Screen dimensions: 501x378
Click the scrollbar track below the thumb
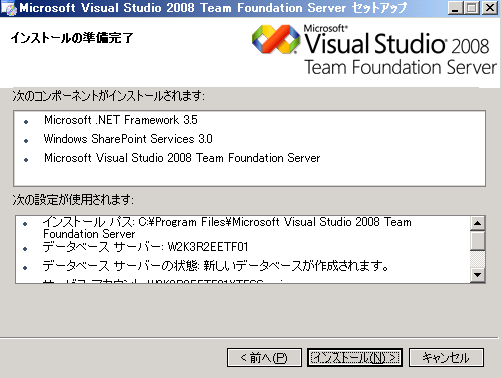tap(478, 259)
